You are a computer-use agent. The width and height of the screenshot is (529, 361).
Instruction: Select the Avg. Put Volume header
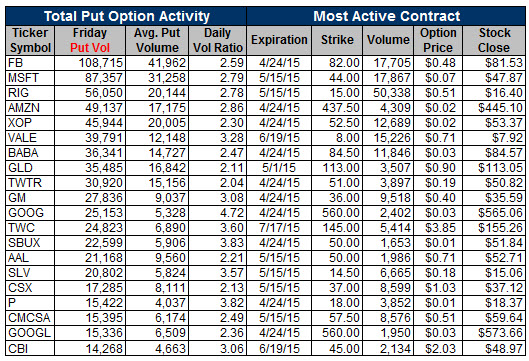[157, 40]
